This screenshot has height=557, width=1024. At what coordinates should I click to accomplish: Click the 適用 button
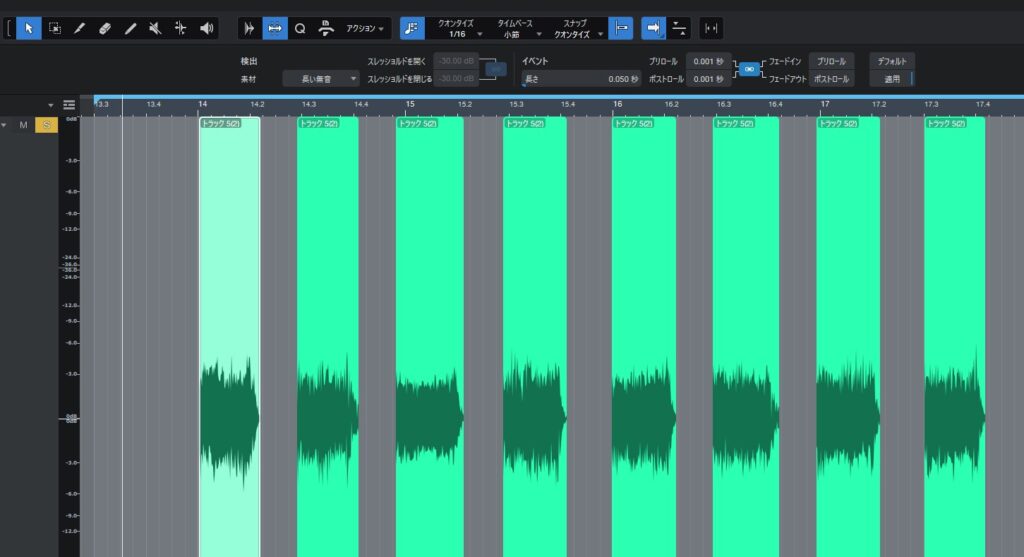(891, 78)
